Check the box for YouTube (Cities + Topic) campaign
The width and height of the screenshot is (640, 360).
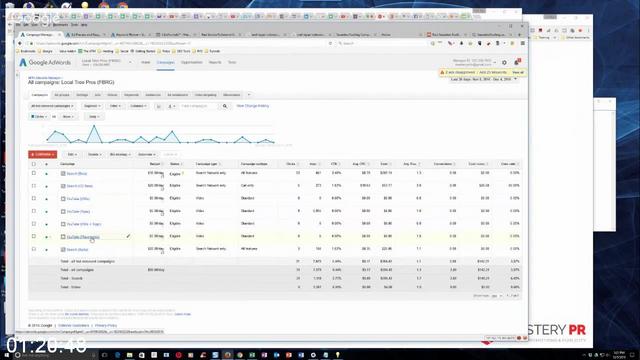coord(34,224)
